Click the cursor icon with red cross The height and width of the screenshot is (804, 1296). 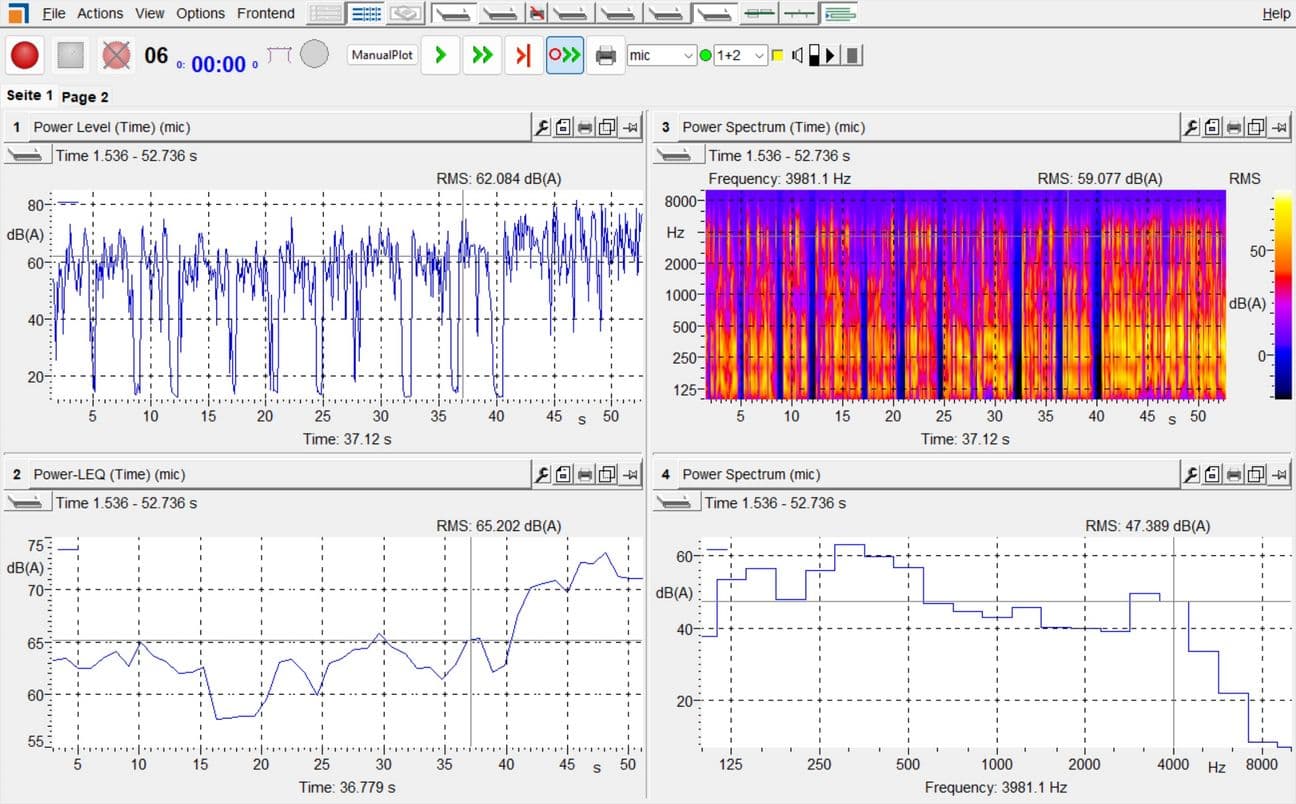point(537,13)
